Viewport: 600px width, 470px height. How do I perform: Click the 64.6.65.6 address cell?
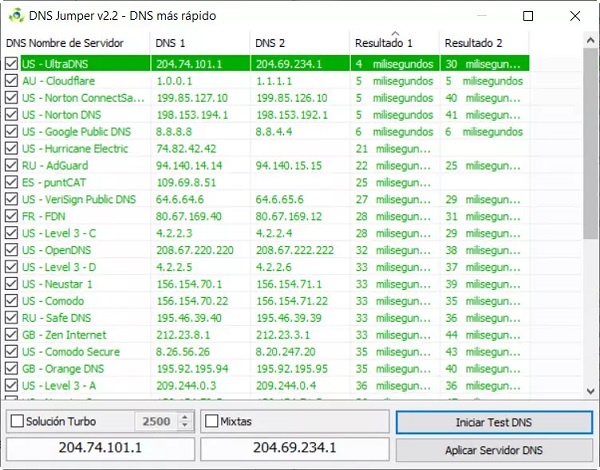coord(280,199)
